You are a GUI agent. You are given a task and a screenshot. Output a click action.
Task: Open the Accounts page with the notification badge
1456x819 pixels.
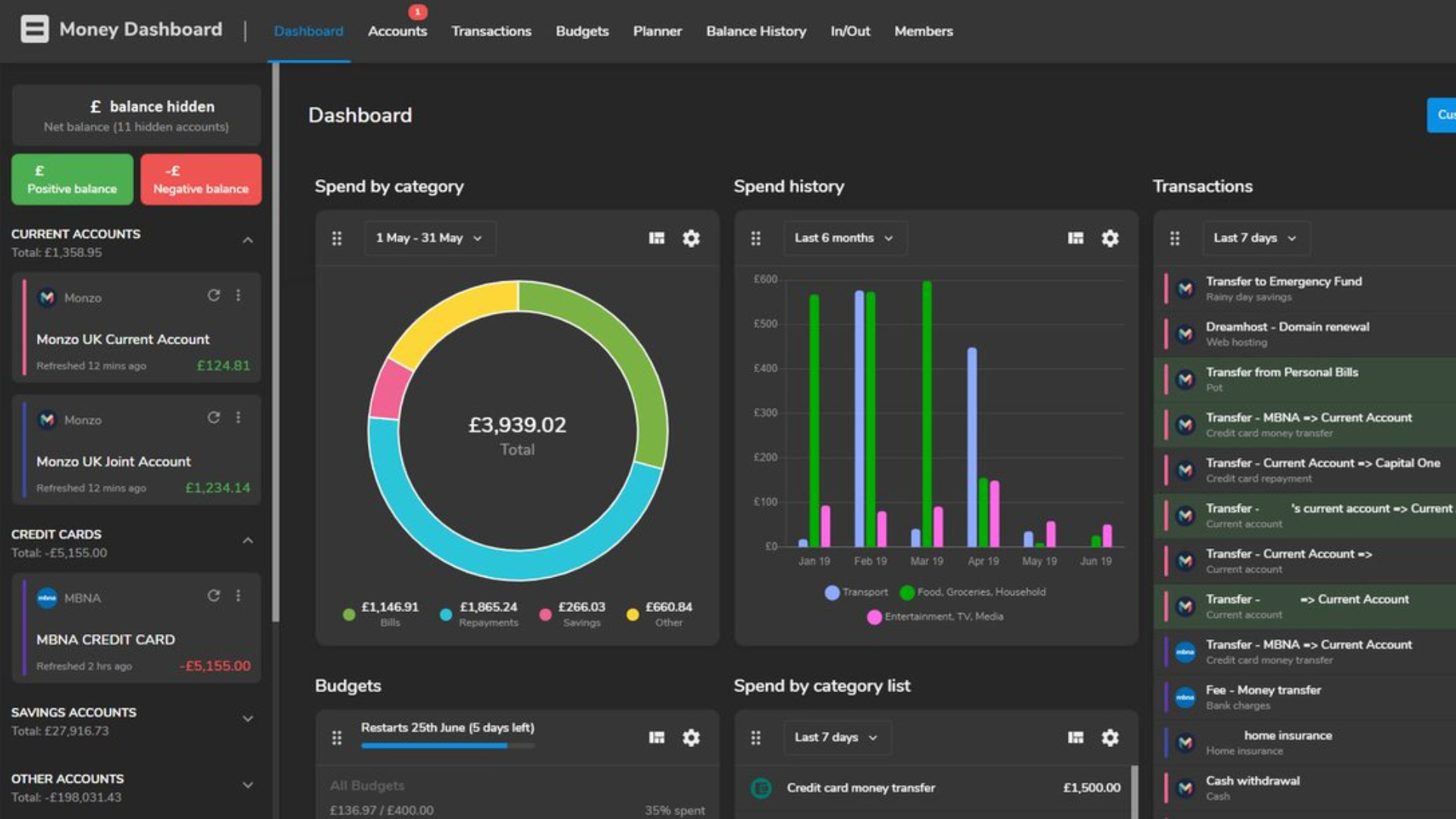click(397, 31)
